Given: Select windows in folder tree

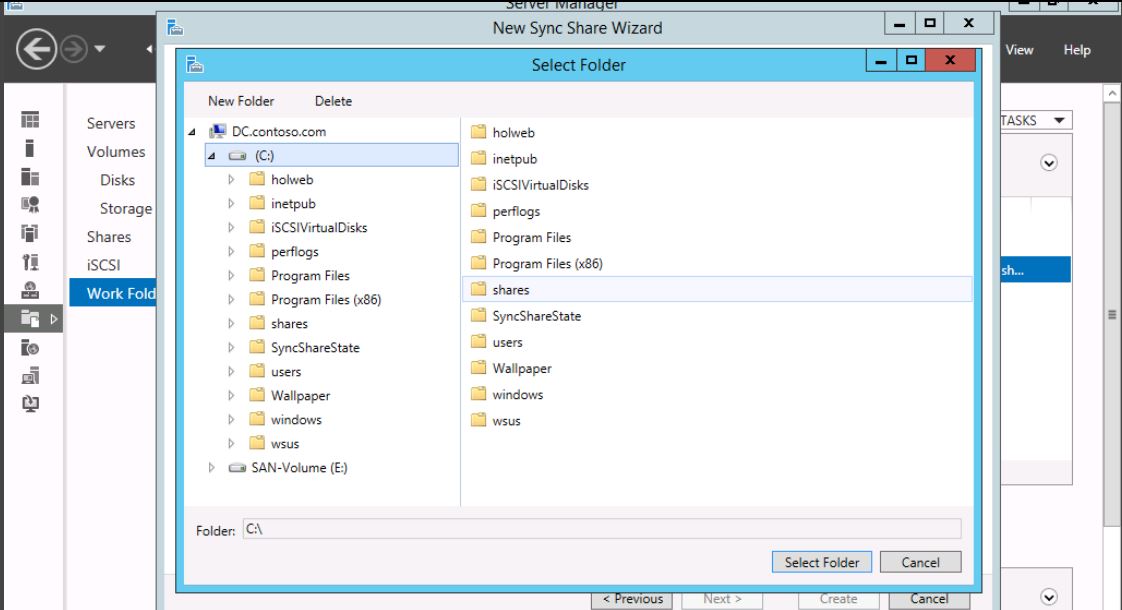Looking at the screenshot, I should (x=296, y=420).
